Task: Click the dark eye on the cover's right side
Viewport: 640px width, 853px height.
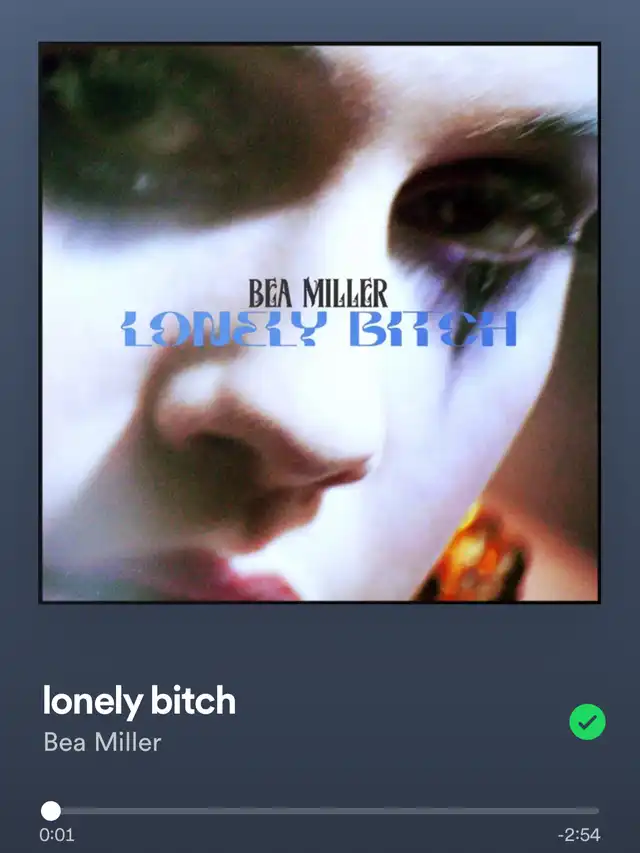Action: click(x=479, y=209)
